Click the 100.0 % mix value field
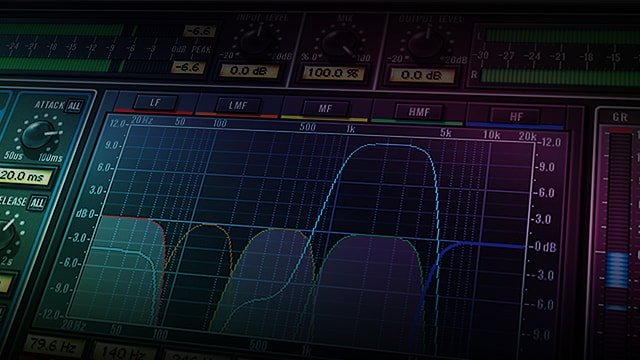This screenshot has height=360, width=640. [x=333, y=73]
